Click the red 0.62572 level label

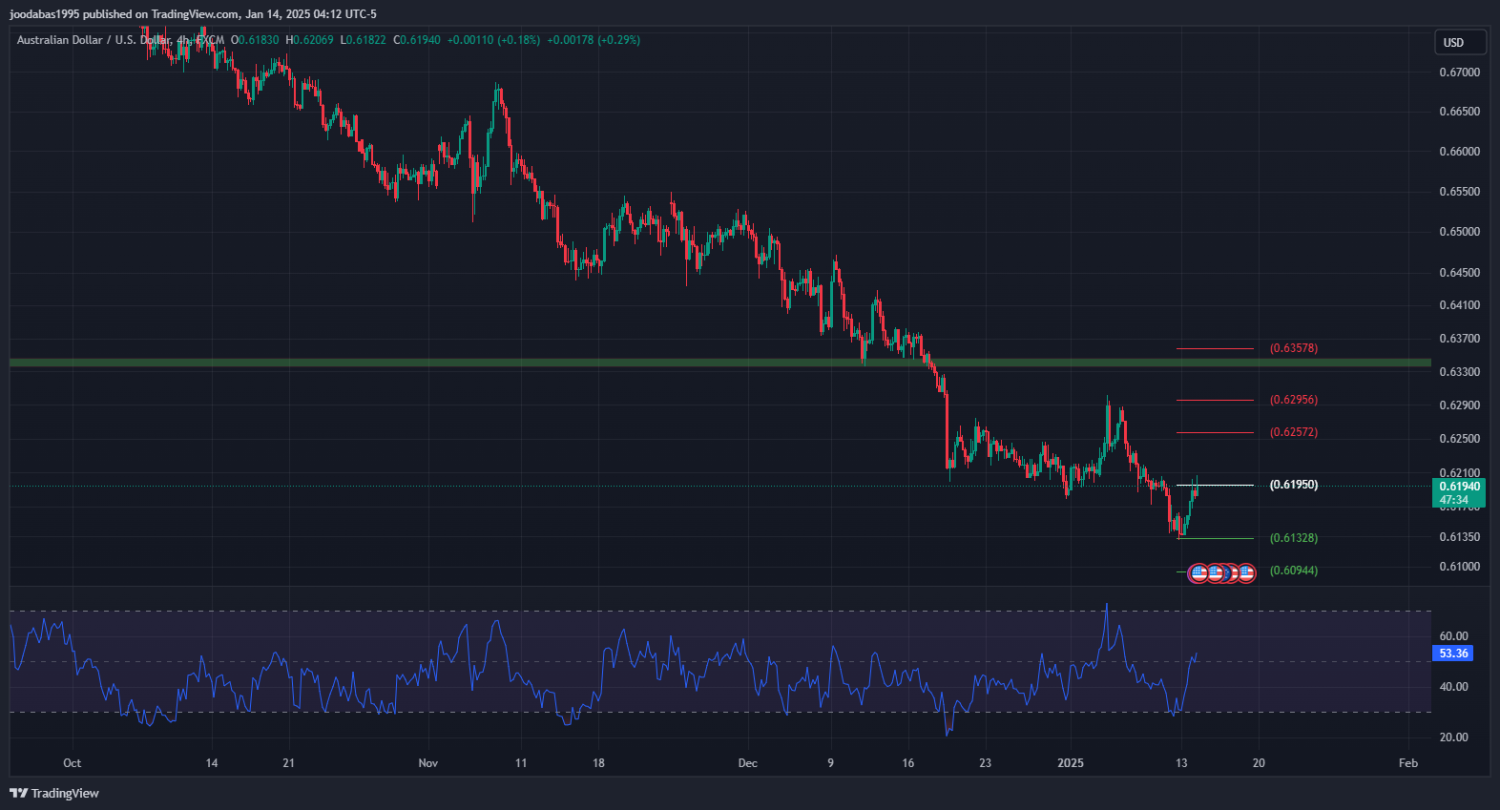tap(1293, 432)
